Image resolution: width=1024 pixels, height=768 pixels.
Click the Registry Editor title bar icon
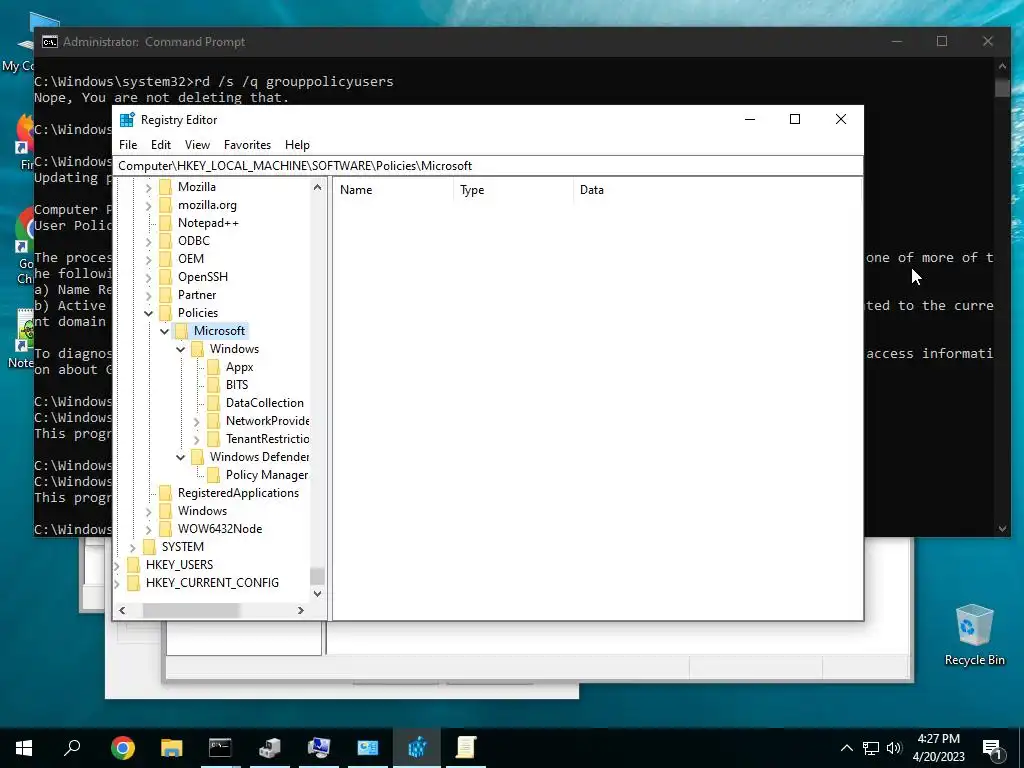pos(127,120)
